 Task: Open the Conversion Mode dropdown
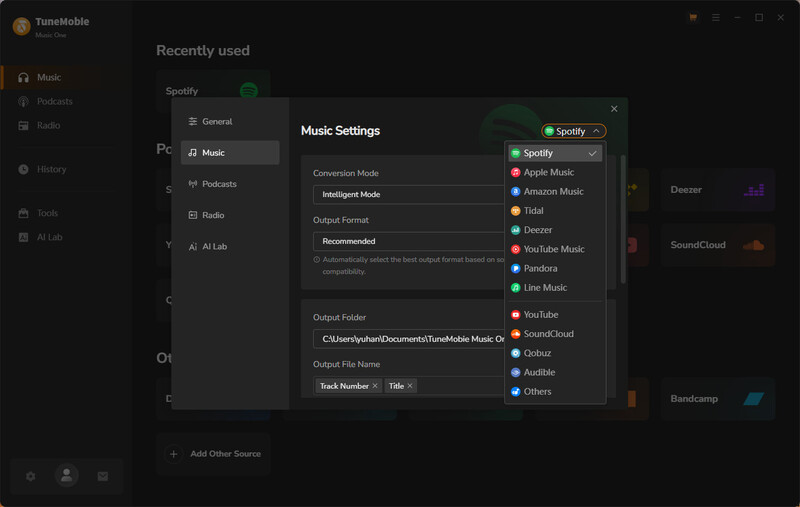click(410, 194)
